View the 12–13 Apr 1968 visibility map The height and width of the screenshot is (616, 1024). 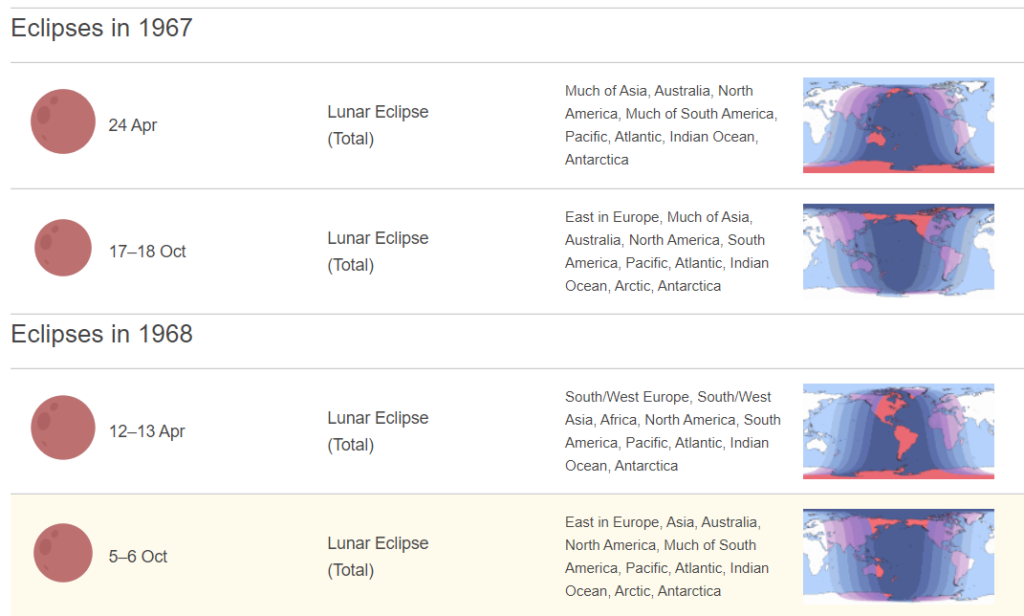(898, 431)
